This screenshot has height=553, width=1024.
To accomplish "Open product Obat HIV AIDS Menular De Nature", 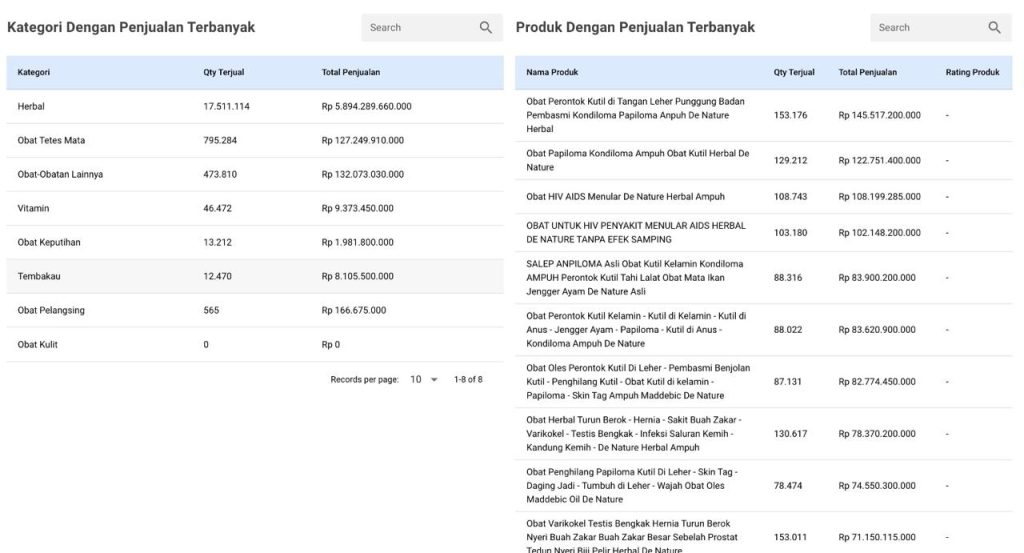I will 625,197.
